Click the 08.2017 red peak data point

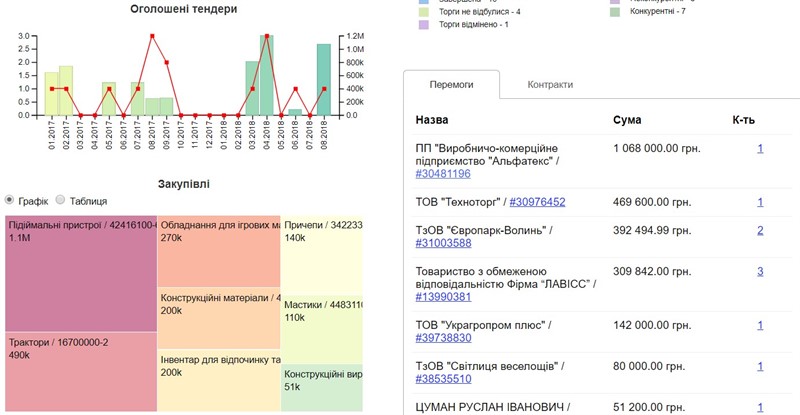[152, 36]
